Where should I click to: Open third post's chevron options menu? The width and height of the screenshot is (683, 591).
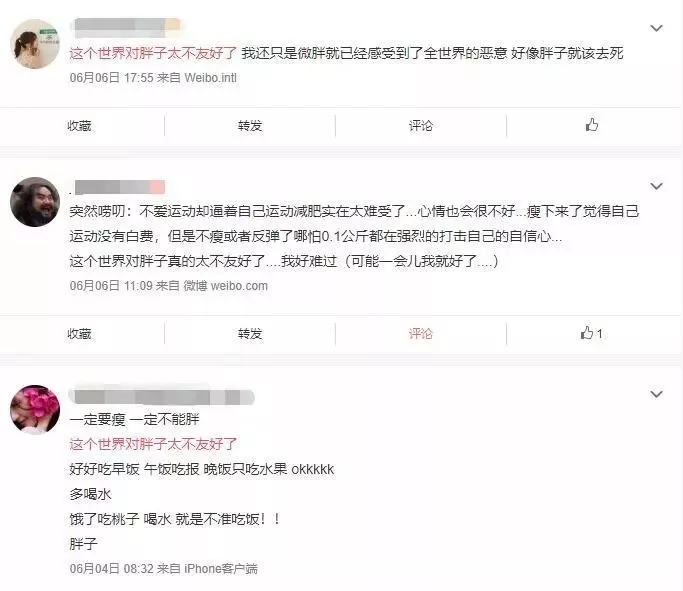pyautogui.click(x=656, y=394)
